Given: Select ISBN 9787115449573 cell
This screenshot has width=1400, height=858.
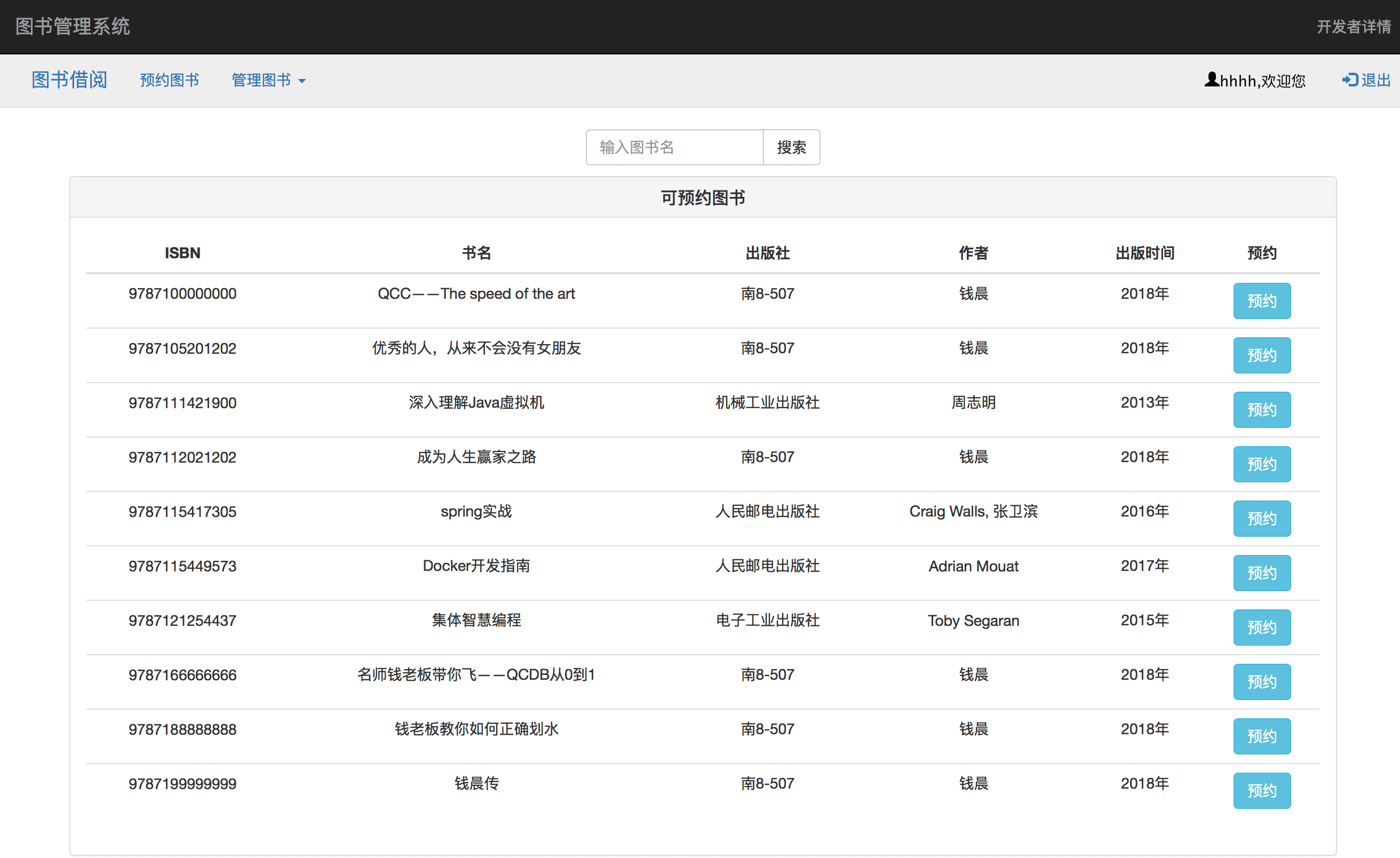Looking at the screenshot, I should (182, 566).
